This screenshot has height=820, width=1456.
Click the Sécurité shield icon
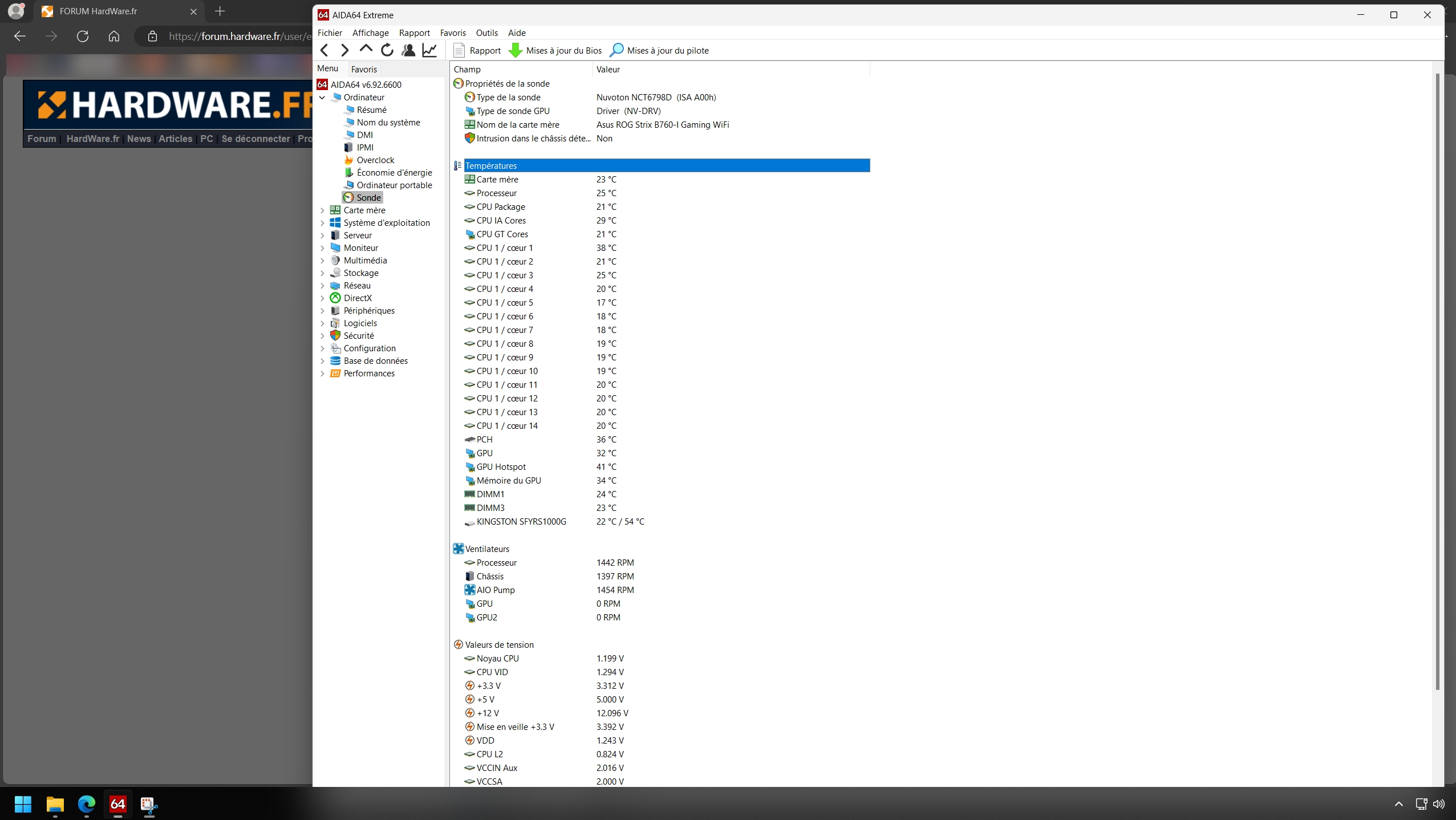point(335,336)
